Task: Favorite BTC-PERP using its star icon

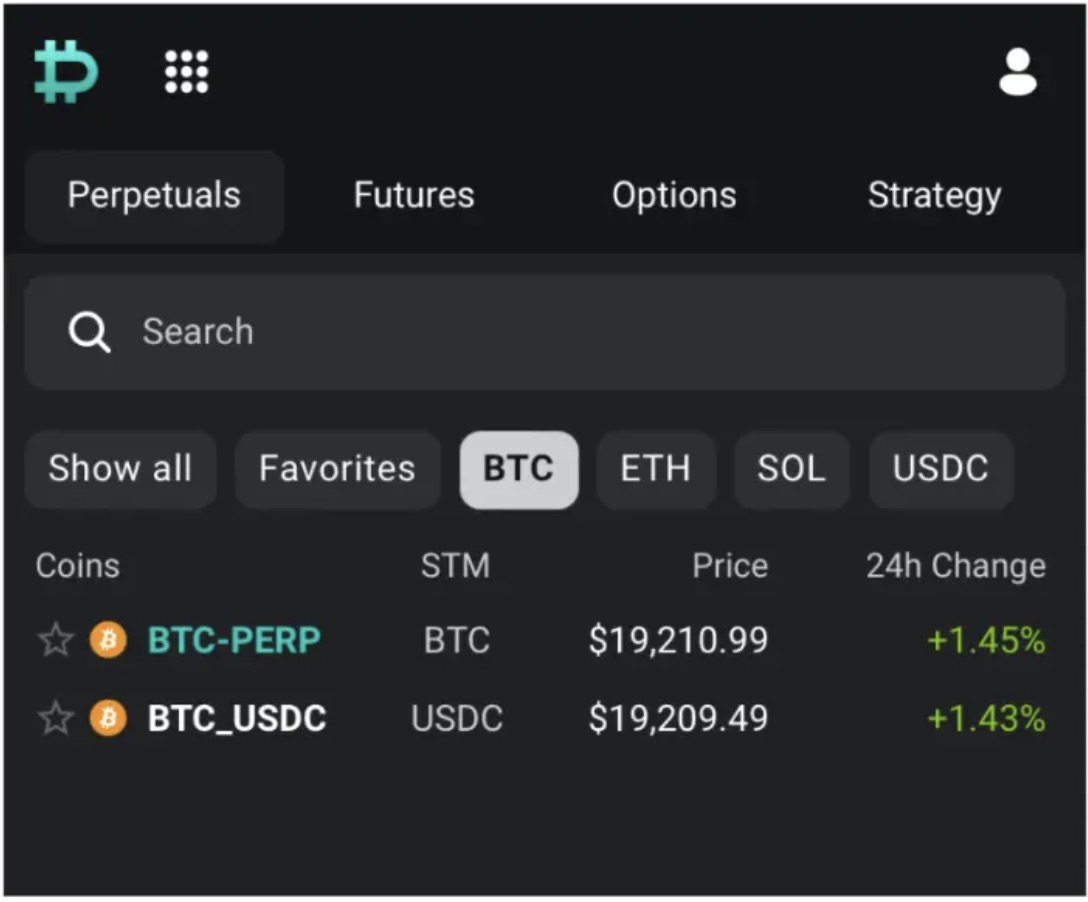Action: 55,639
